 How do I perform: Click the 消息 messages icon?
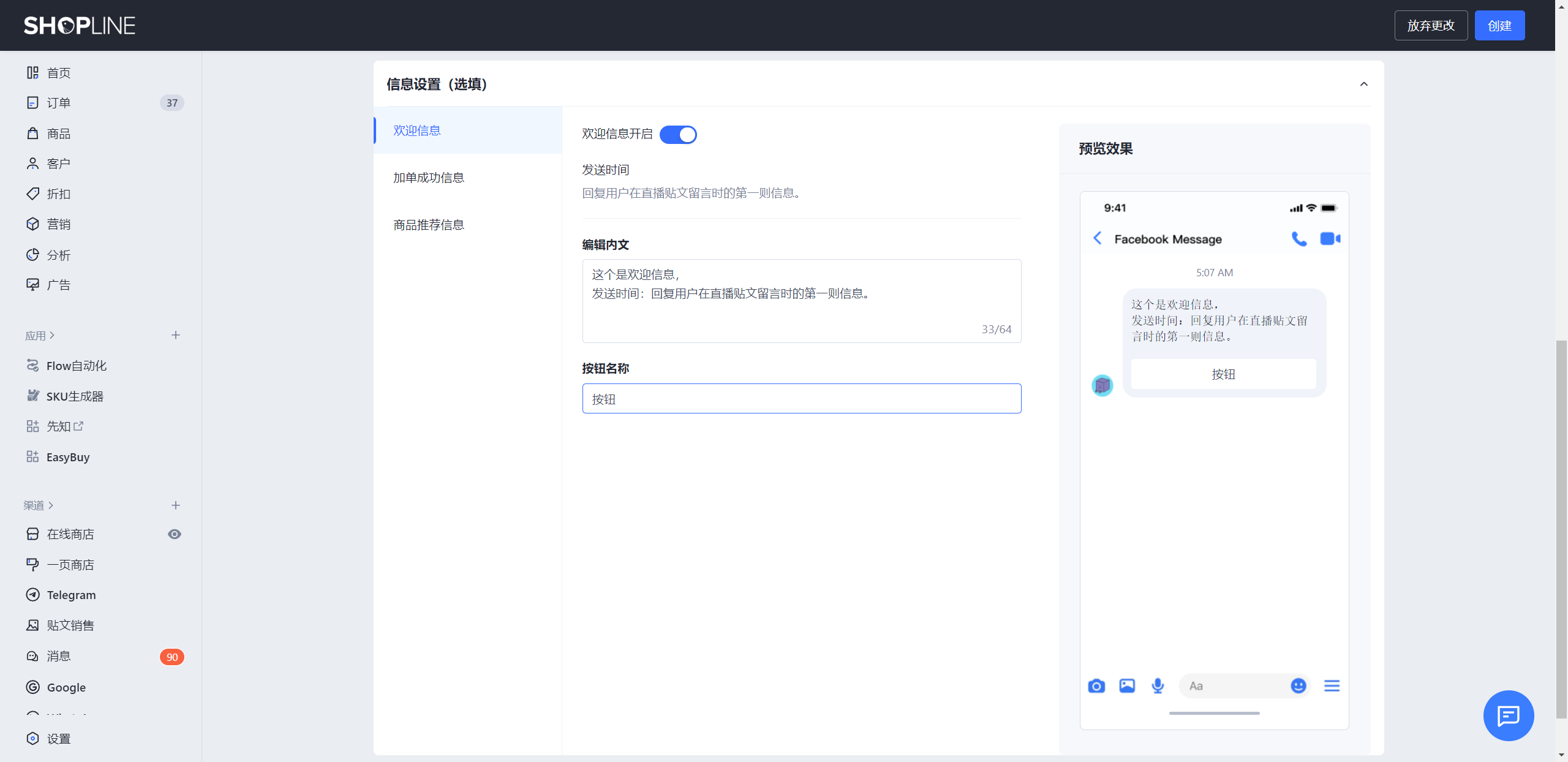pos(32,656)
